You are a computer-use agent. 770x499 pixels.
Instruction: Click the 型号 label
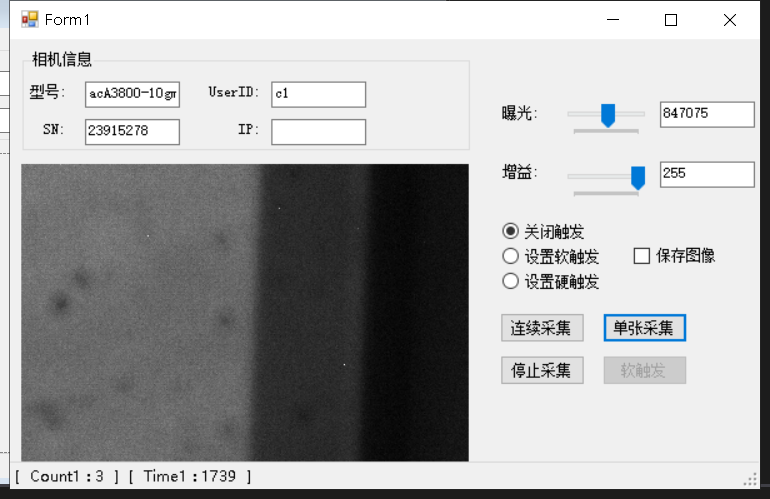(47, 92)
